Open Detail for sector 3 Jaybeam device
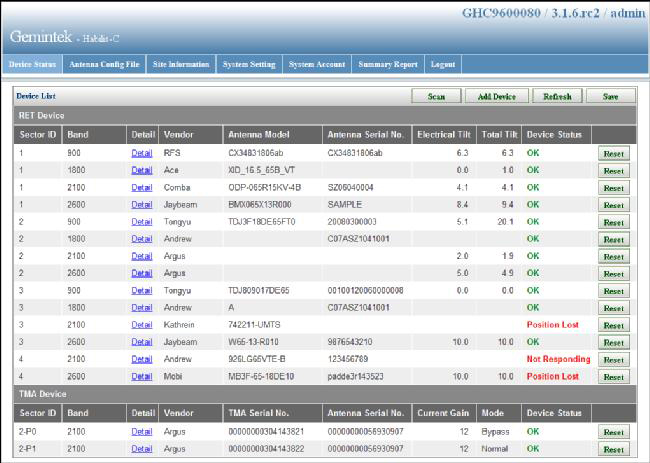This screenshot has width=650, height=463. pos(142,342)
